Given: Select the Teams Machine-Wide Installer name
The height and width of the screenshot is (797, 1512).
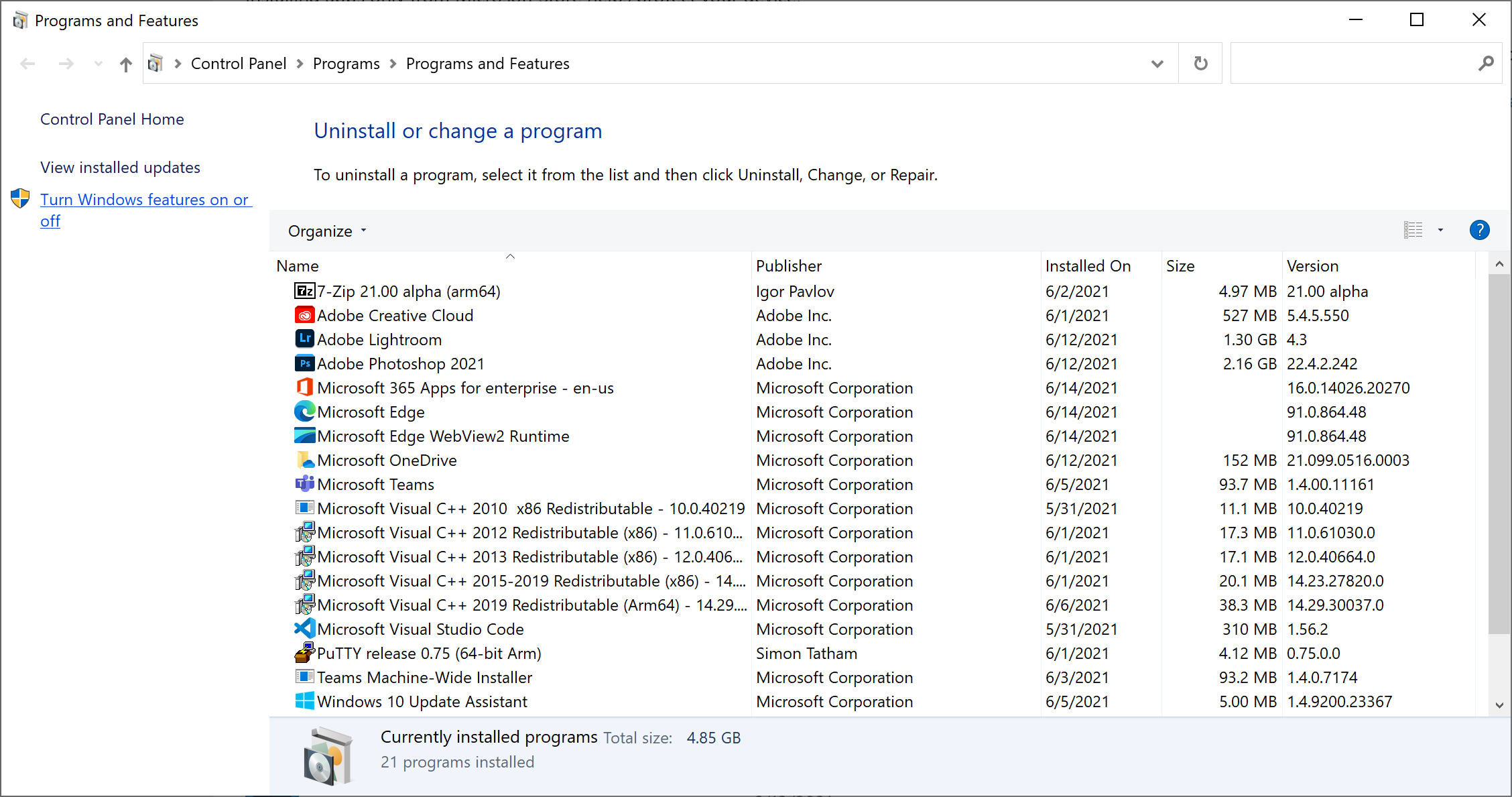Looking at the screenshot, I should pyautogui.click(x=424, y=677).
